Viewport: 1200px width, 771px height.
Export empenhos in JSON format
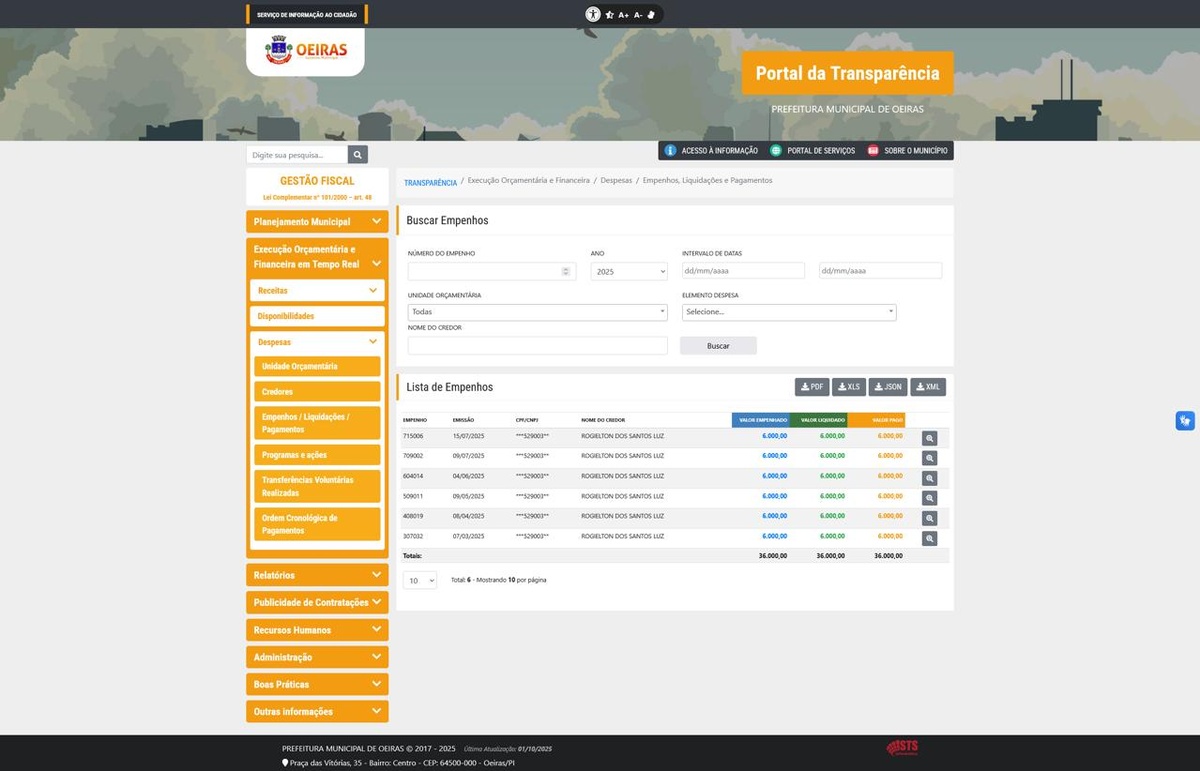(x=887, y=387)
